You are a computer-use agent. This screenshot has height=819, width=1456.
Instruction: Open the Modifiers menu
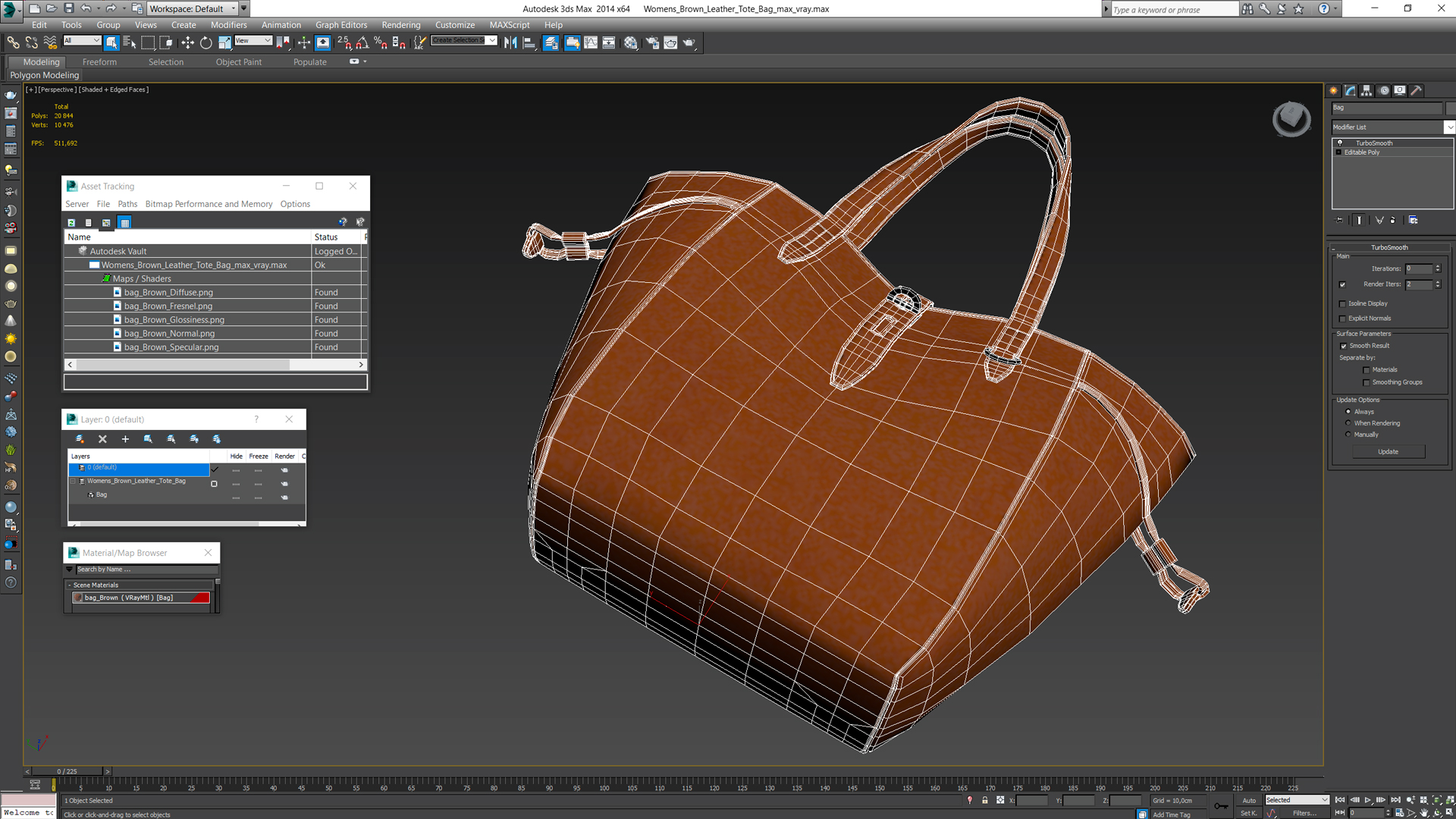(x=228, y=25)
